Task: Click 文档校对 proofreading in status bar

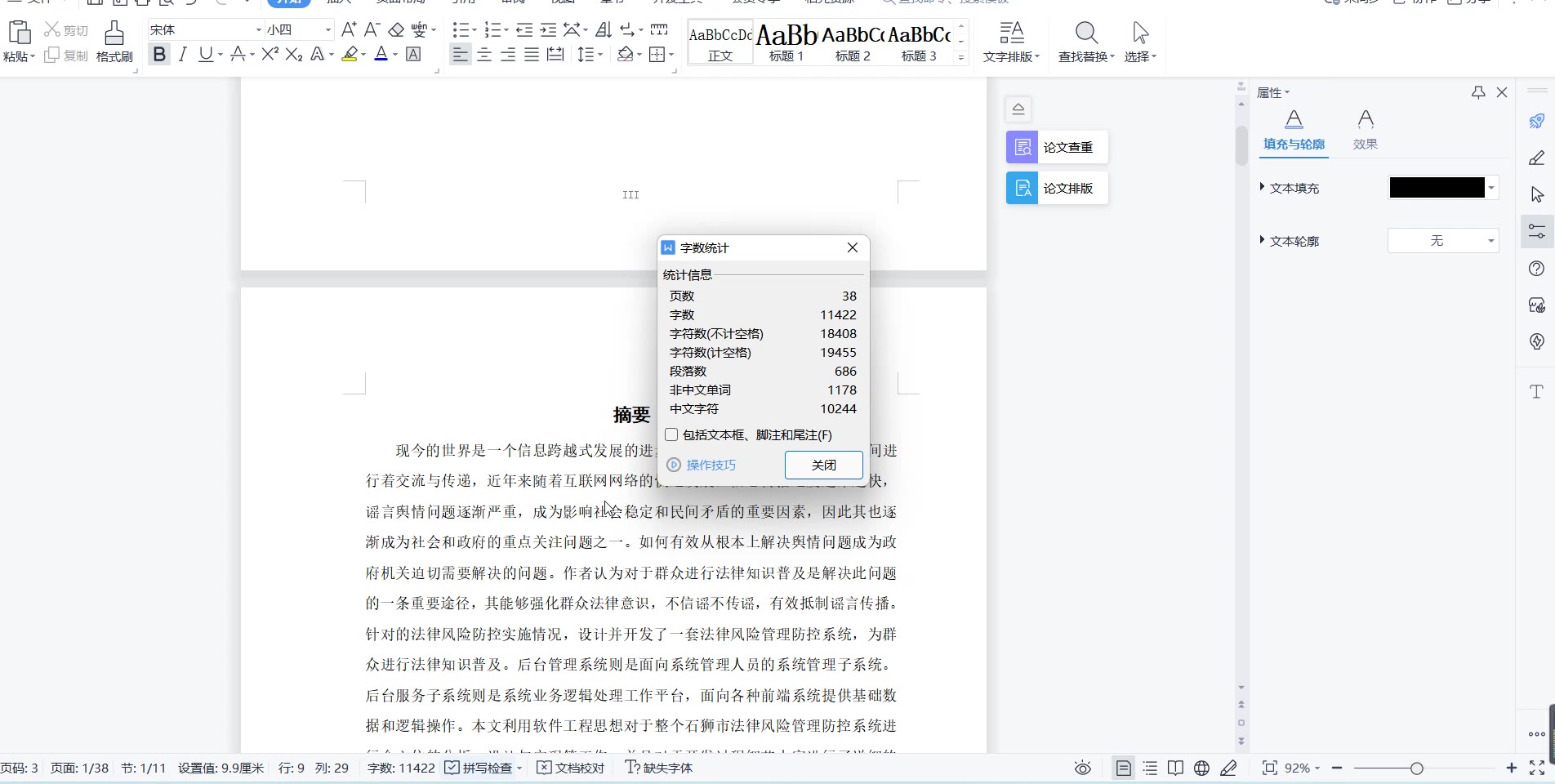Action: [x=571, y=768]
